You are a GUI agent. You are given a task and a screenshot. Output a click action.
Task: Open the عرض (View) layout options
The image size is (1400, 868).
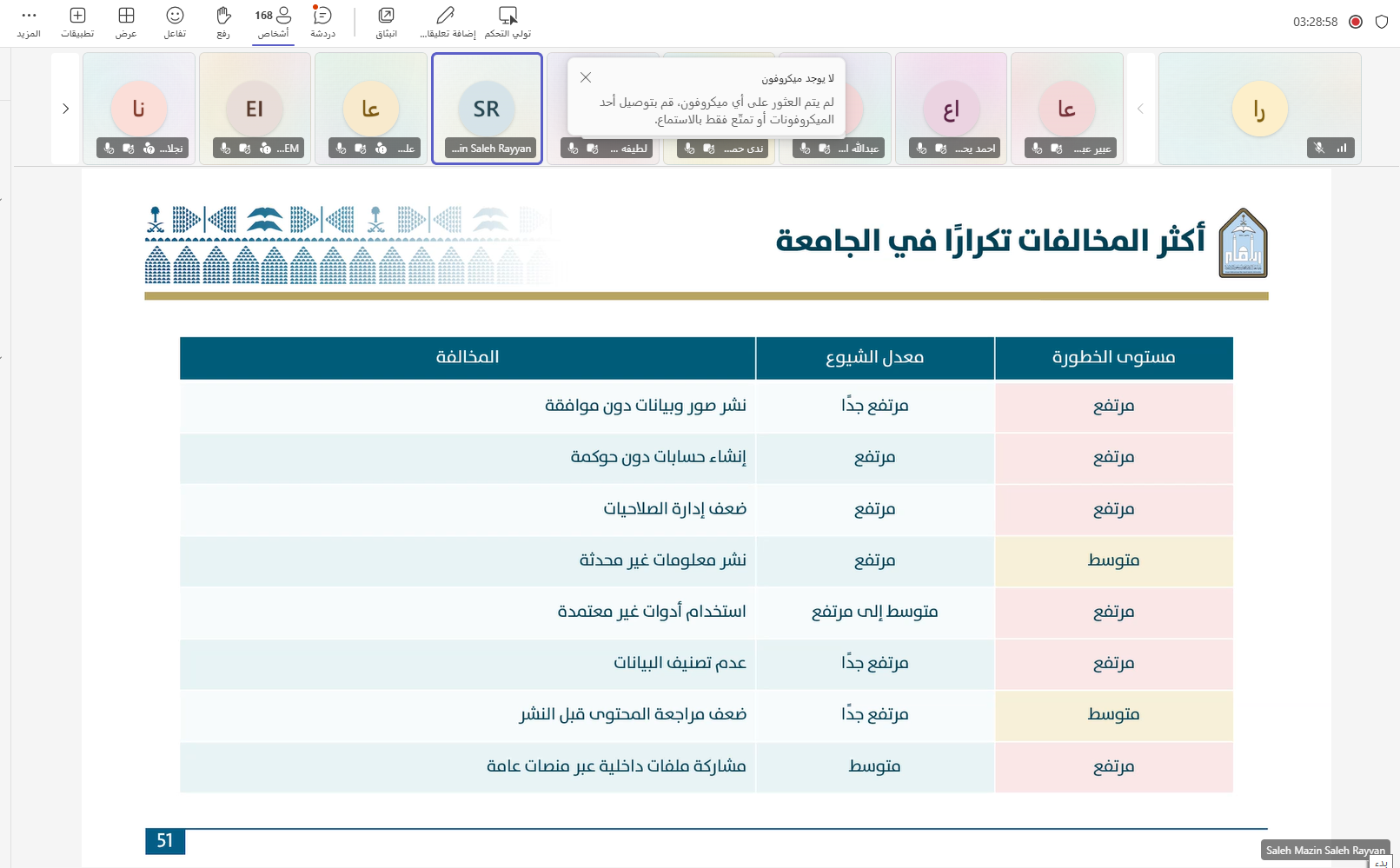pyautogui.click(x=126, y=23)
